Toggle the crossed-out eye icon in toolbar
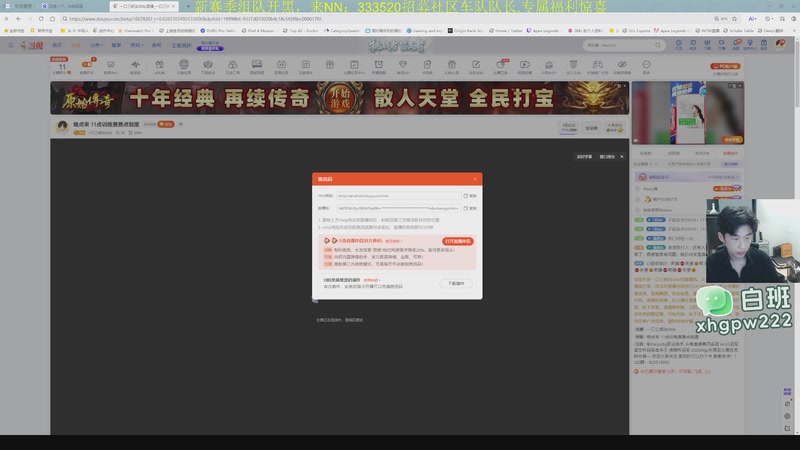800x450 pixels. 622,64
